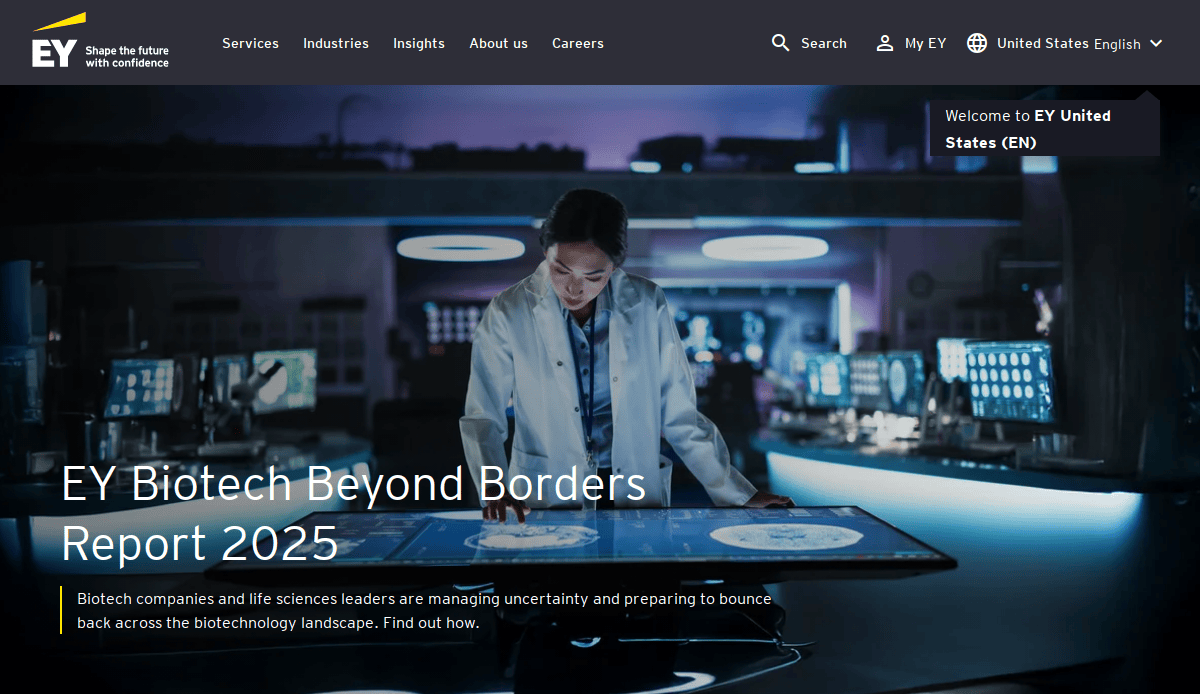Select 'English' in the language area
The width and height of the screenshot is (1200, 694).
coord(1119,44)
